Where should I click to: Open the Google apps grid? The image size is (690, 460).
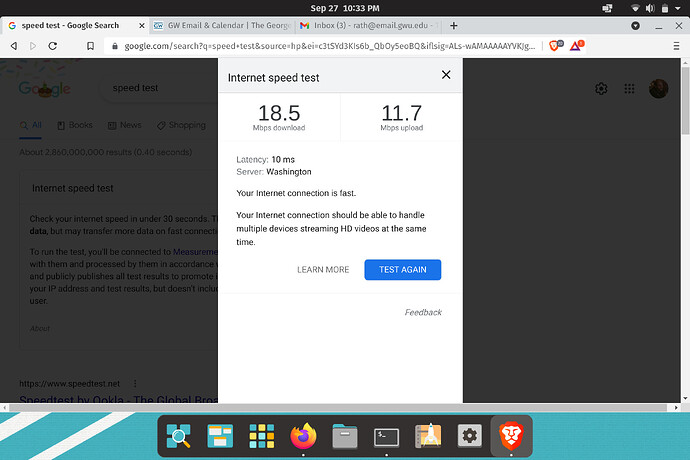coord(629,89)
